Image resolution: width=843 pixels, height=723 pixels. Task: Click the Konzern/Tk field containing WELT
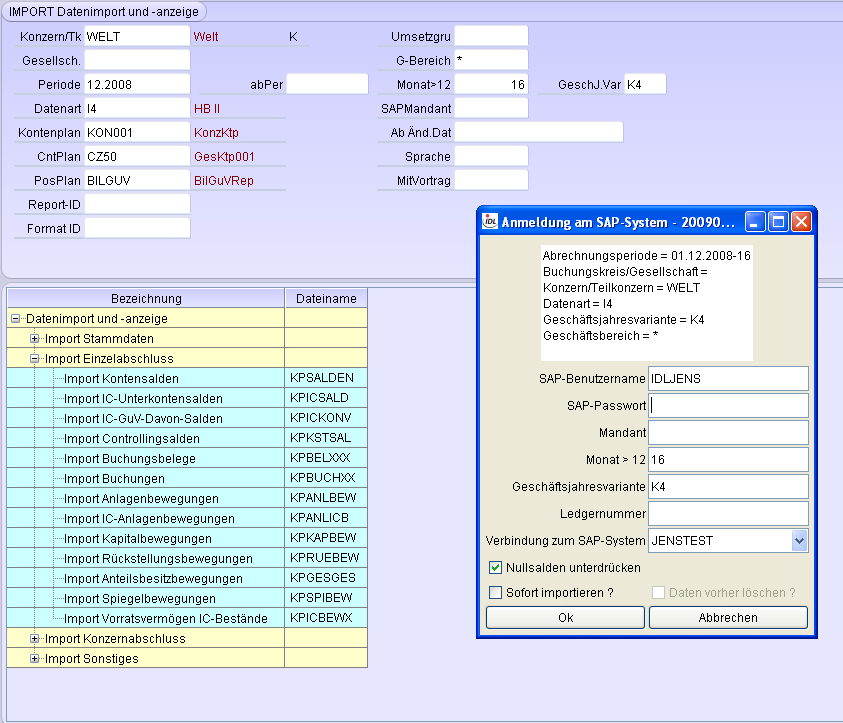137,37
